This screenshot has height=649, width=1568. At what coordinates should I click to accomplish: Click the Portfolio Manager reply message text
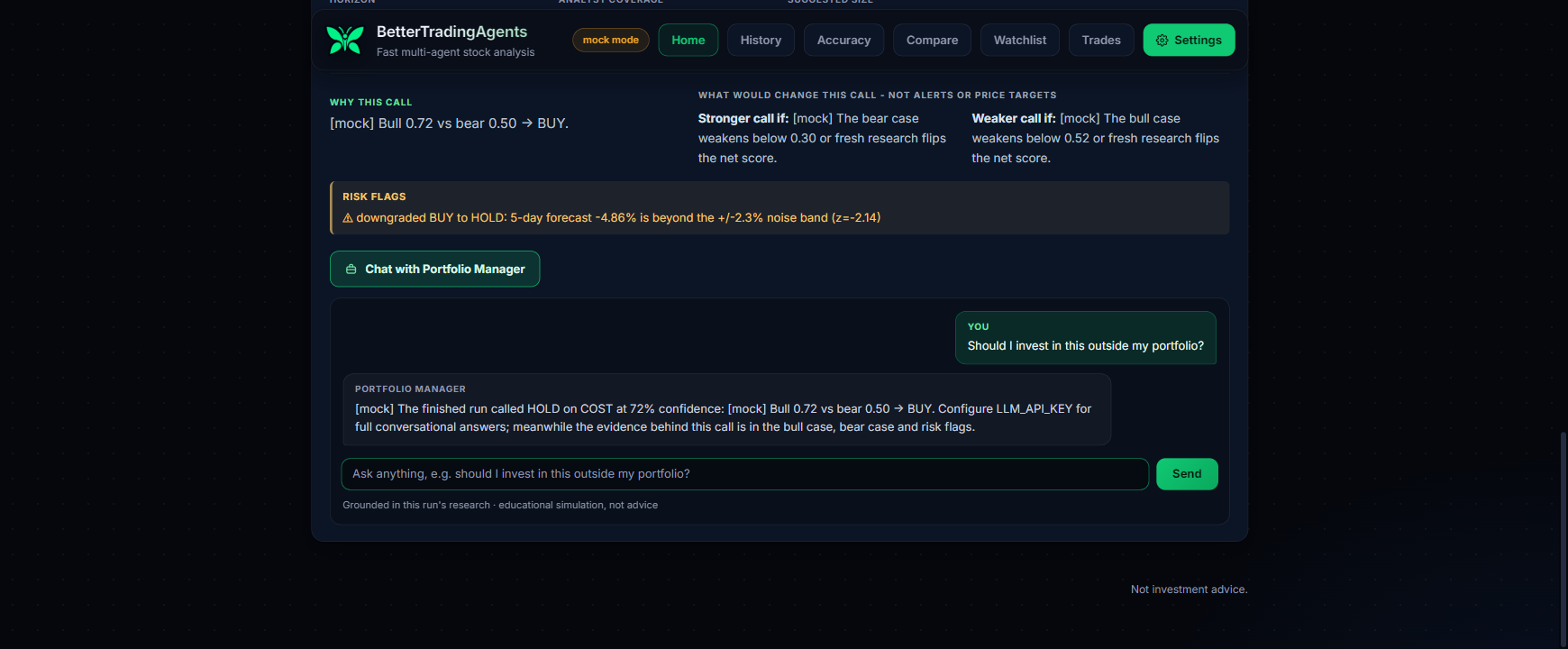pyautogui.click(x=724, y=418)
